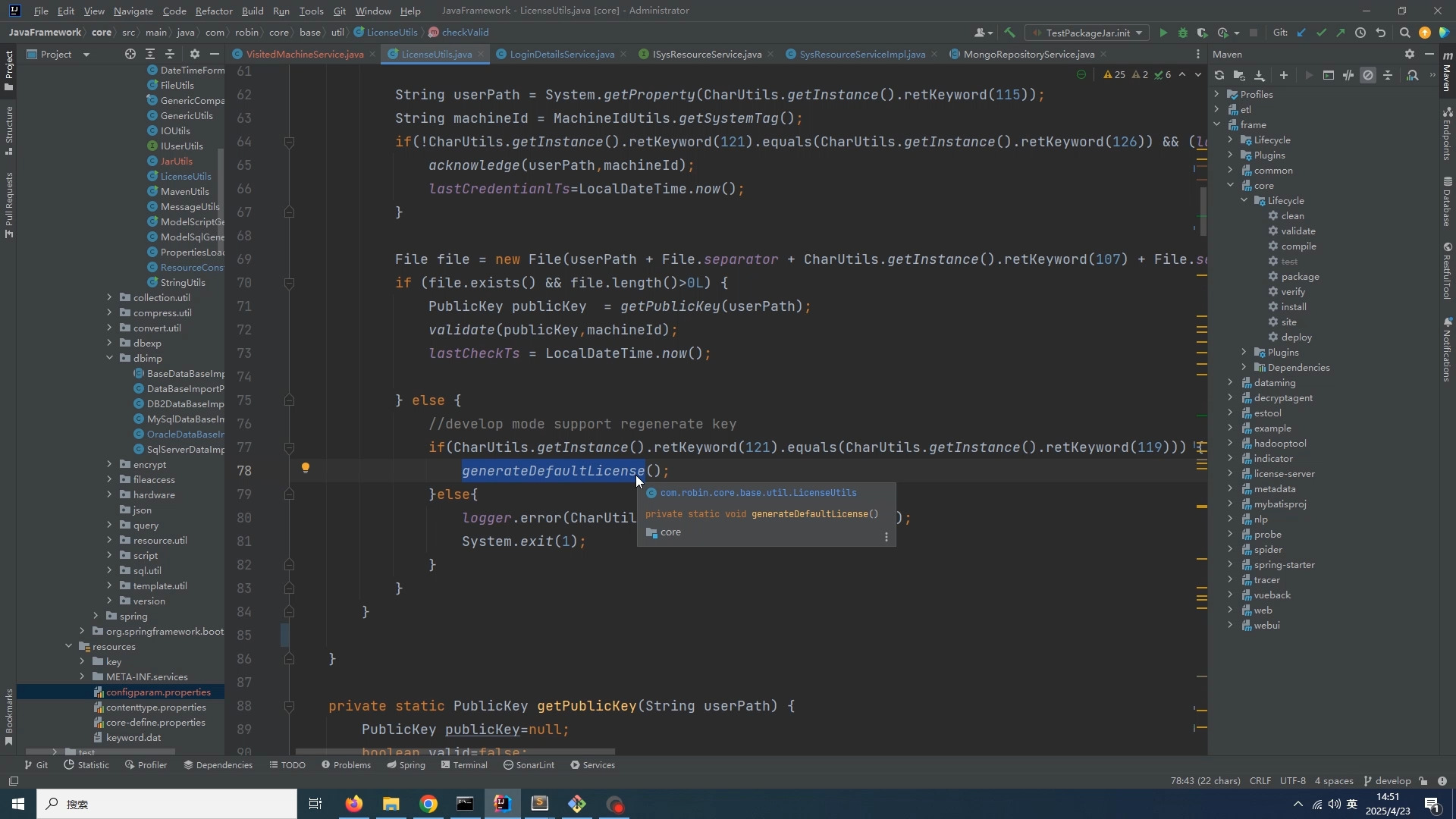Collapse all in Project panel
Screen dimensions: 1456x819
170,54
